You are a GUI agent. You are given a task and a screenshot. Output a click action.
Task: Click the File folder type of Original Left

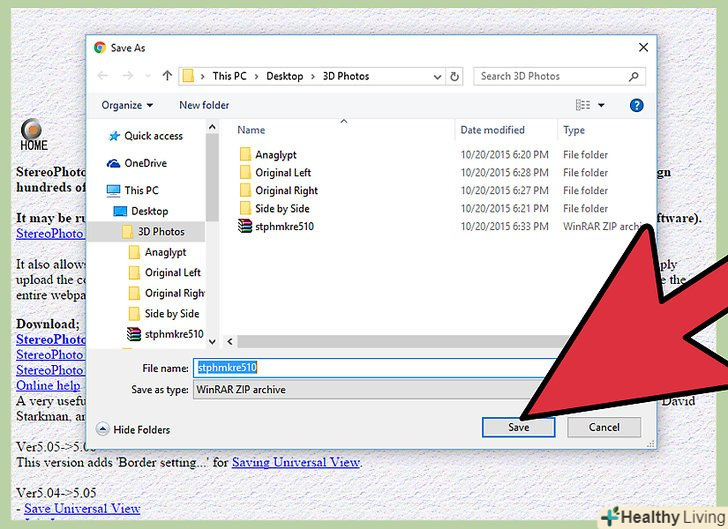coord(585,173)
